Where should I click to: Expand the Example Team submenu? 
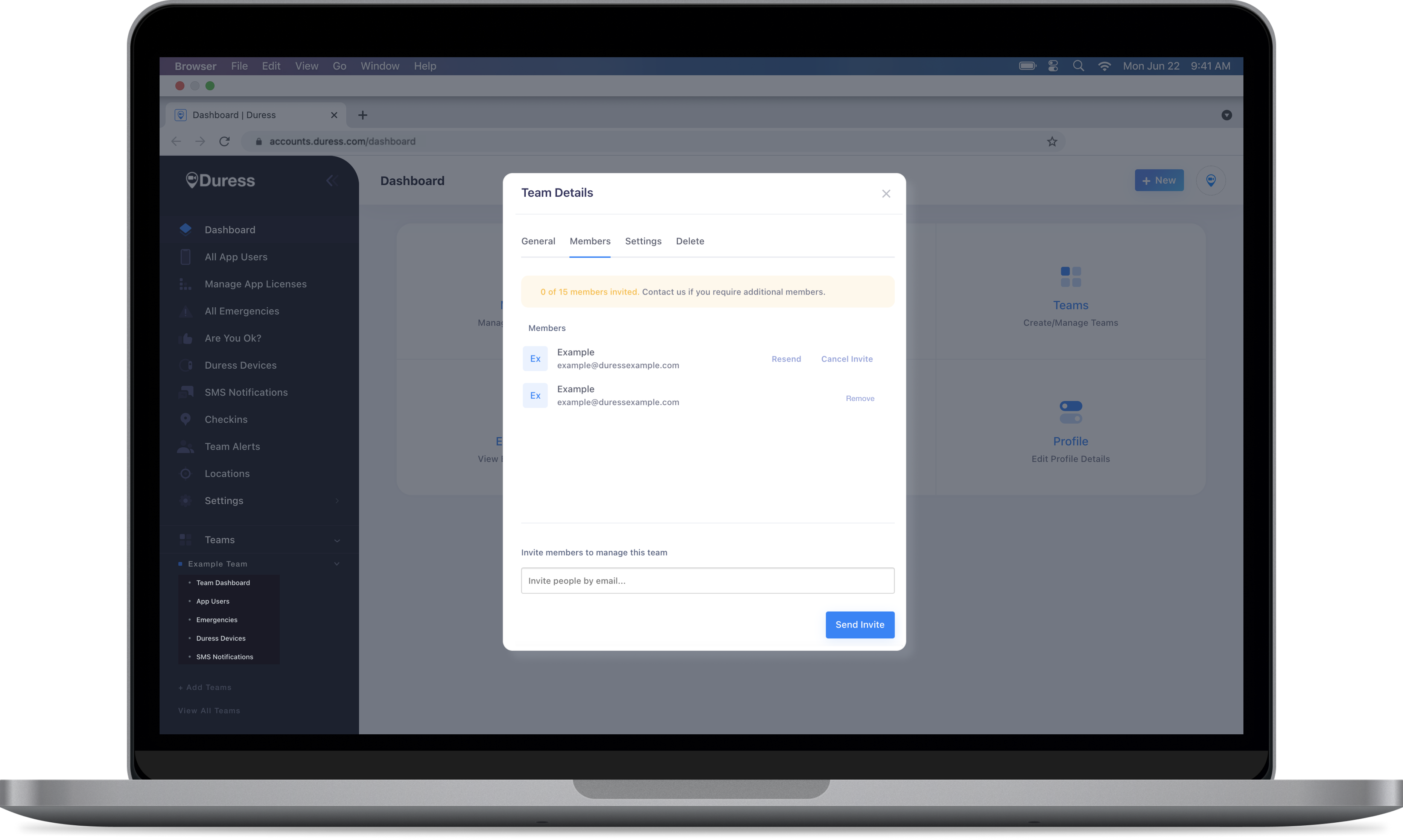tap(337, 564)
